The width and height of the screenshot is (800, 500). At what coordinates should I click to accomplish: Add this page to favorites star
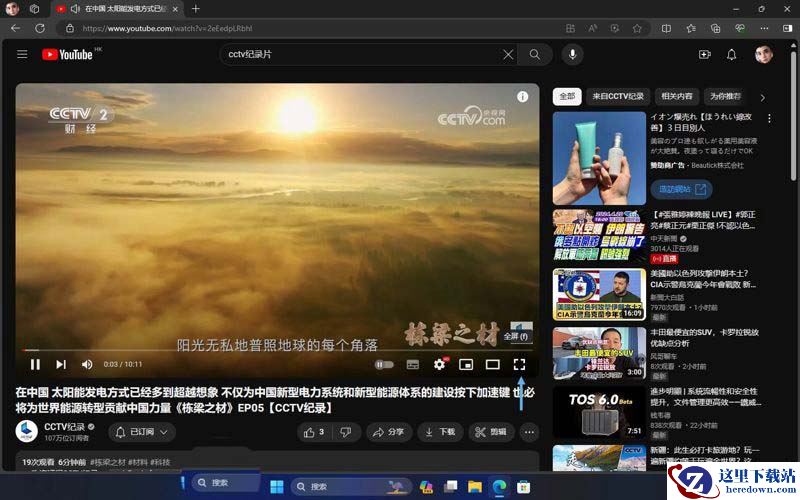[637, 29]
